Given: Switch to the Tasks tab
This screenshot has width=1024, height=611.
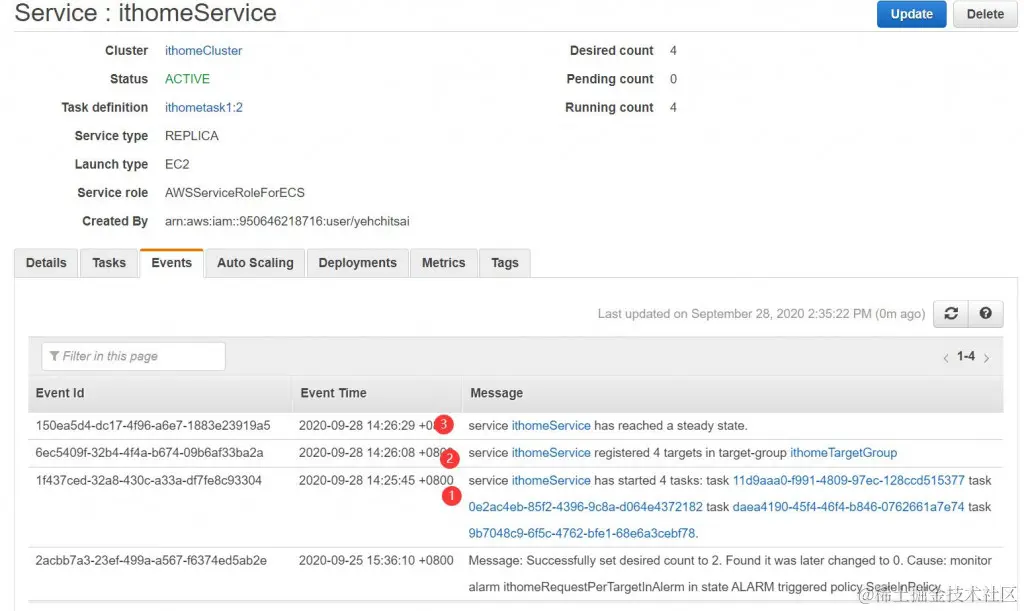Looking at the screenshot, I should (109, 263).
